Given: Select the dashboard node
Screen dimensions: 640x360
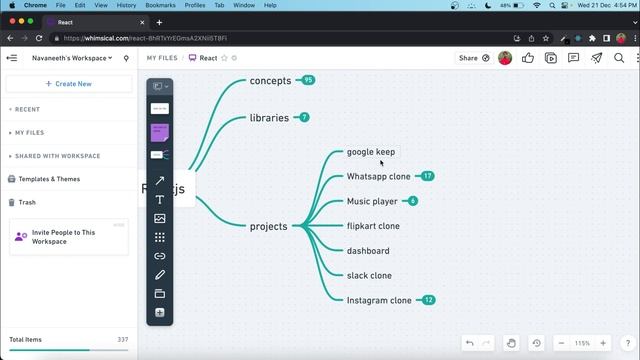Looking at the screenshot, I should [368, 251].
